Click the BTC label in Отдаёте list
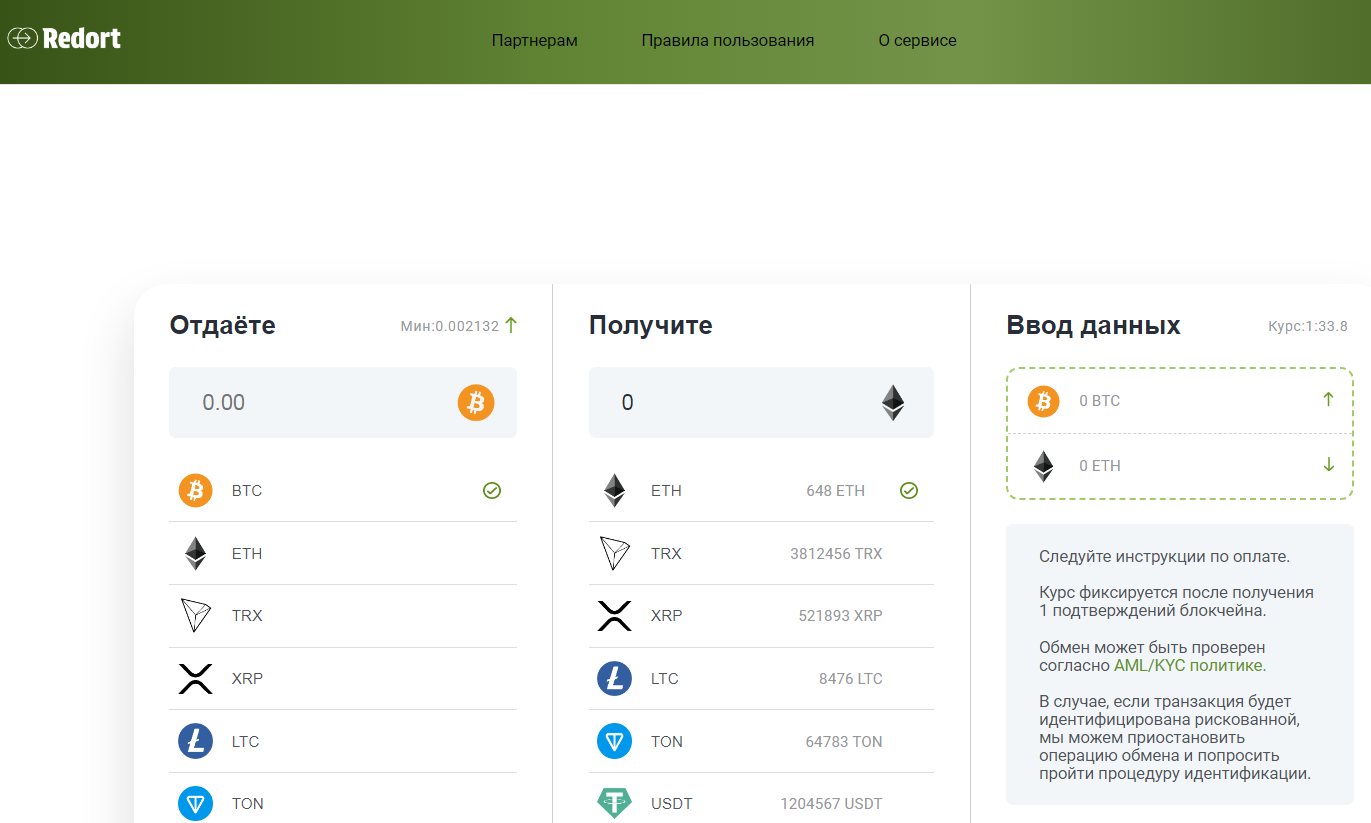 [247, 491]
